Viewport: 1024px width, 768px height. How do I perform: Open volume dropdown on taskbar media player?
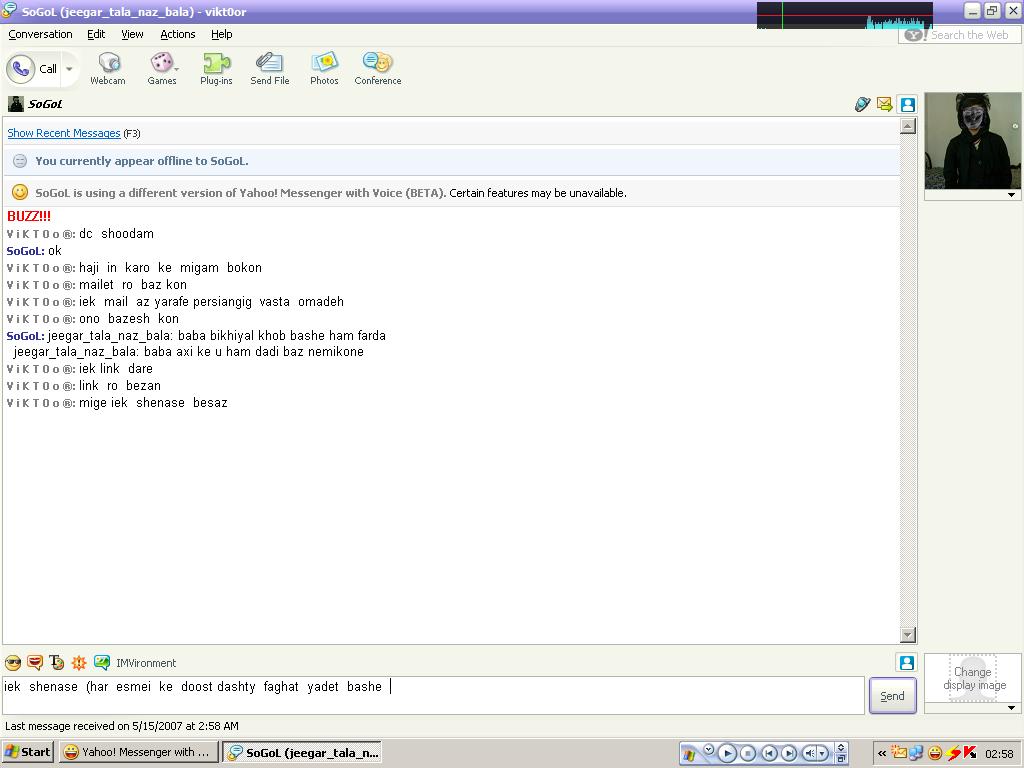(823, 753)
